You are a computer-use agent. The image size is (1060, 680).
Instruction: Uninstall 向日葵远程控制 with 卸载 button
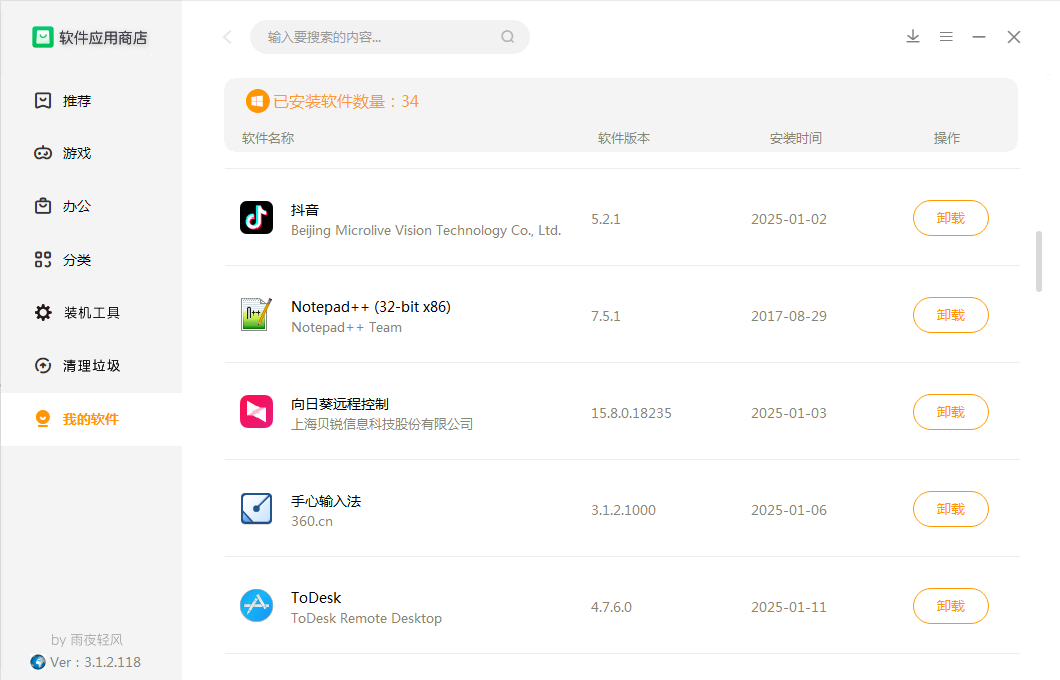tap(950, 412)
